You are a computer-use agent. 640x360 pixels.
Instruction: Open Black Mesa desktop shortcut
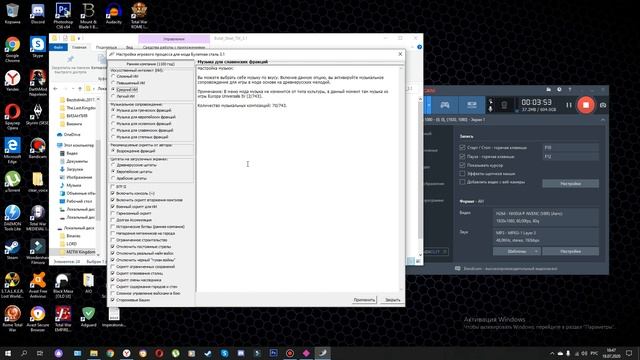click(63, 285)
